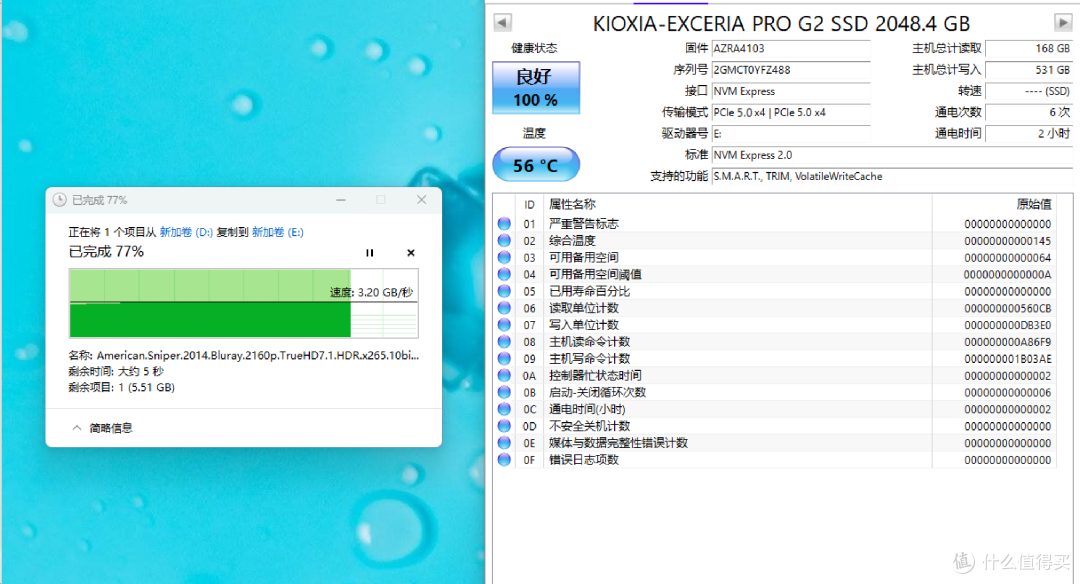This screenshot has width=1080, height=584.
Task: Go to next disk using the right arrow
Action: (x=1063, y=23)
